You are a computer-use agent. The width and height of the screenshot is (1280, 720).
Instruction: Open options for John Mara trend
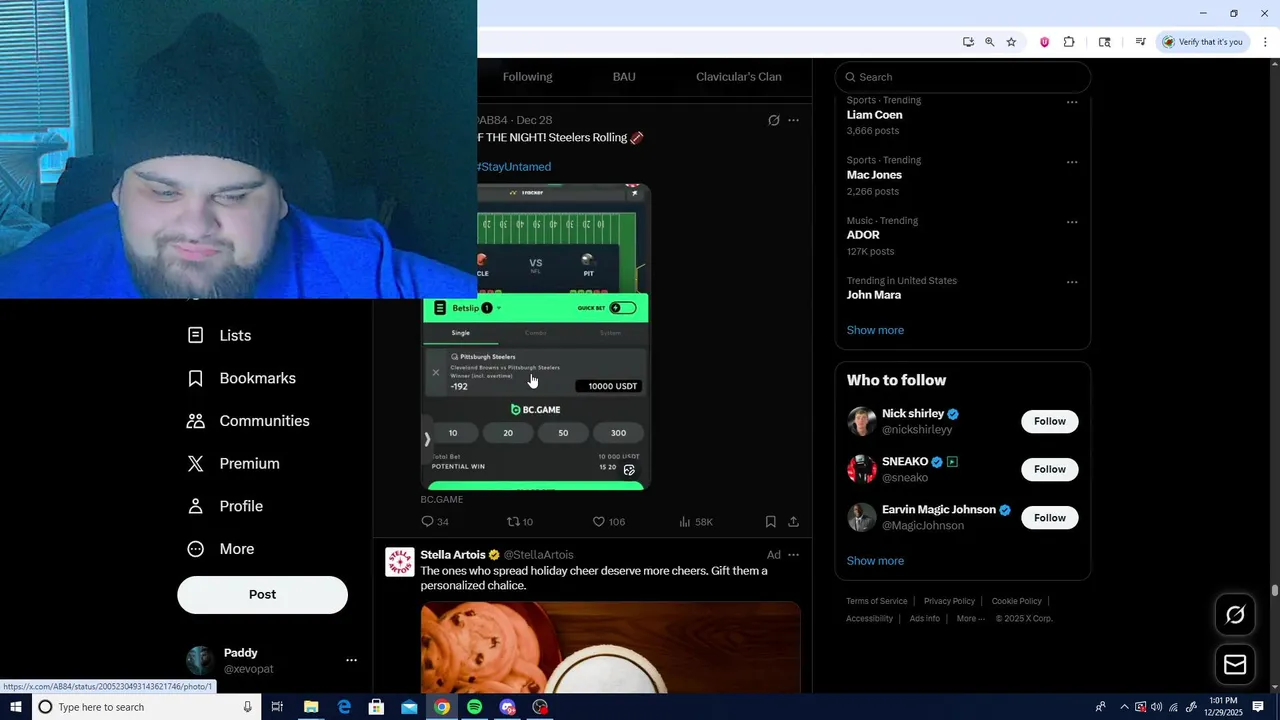coord(1072,282)
